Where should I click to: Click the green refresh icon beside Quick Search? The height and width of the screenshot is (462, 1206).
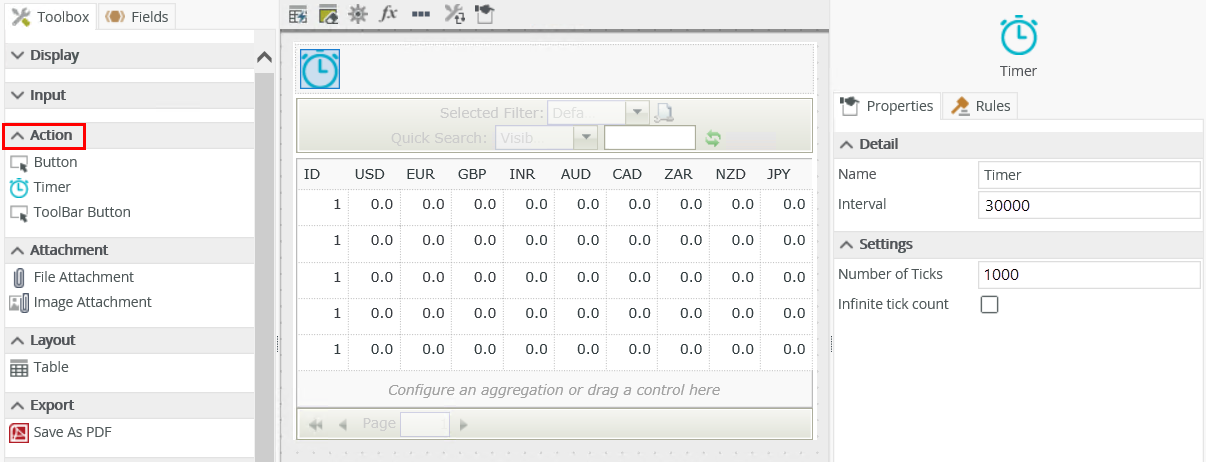coord(713,139)
